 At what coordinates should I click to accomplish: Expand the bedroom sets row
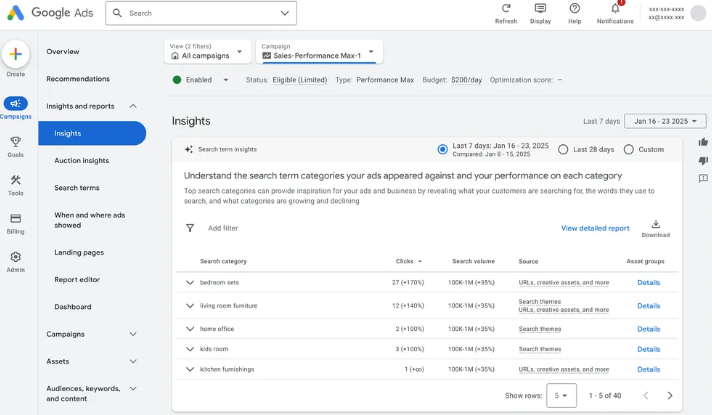tap(190, 282)
